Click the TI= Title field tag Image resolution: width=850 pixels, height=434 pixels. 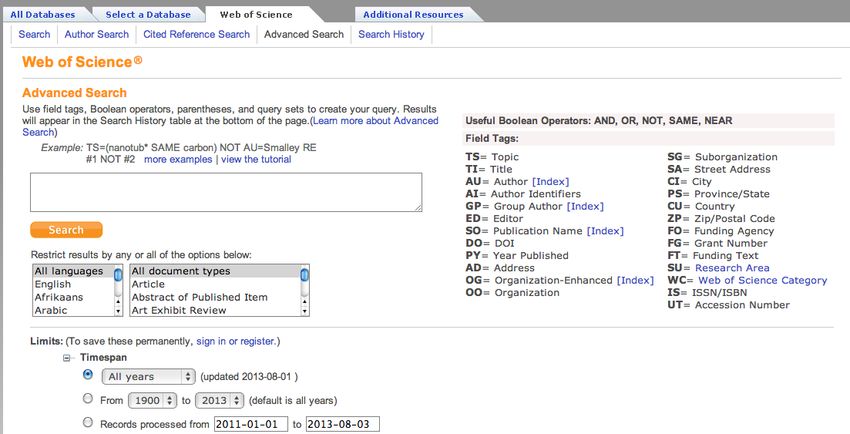point(488,170)
